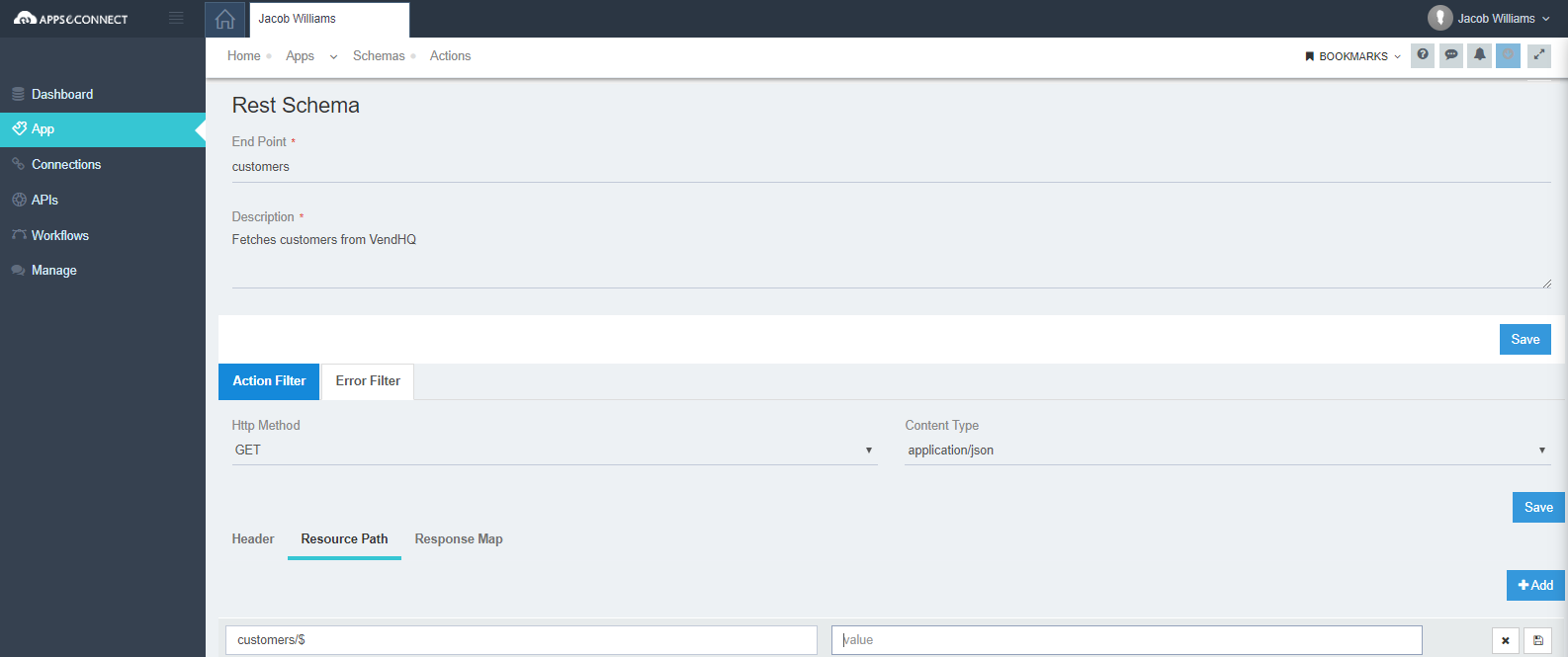This screenshot has height=657, width=1568.
Task: Open the Content Type dropdown
Action: coord(1227,451)
